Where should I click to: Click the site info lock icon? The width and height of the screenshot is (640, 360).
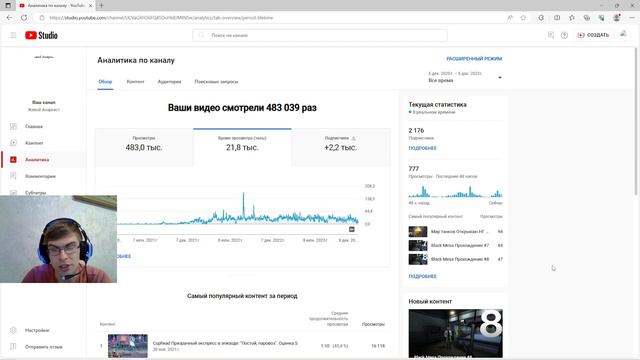(x=42, y=18)
